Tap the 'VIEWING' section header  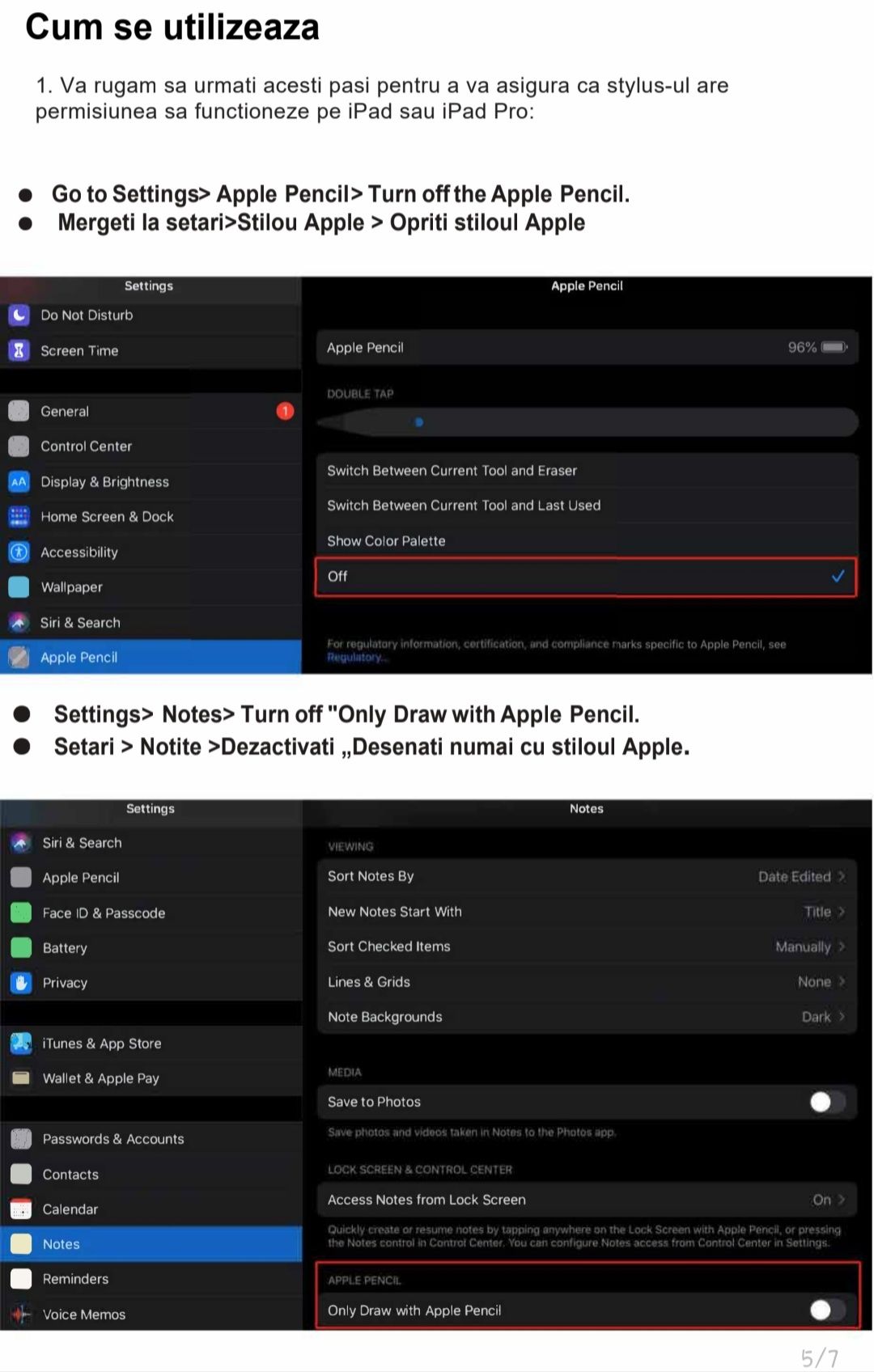pos(350,846)
